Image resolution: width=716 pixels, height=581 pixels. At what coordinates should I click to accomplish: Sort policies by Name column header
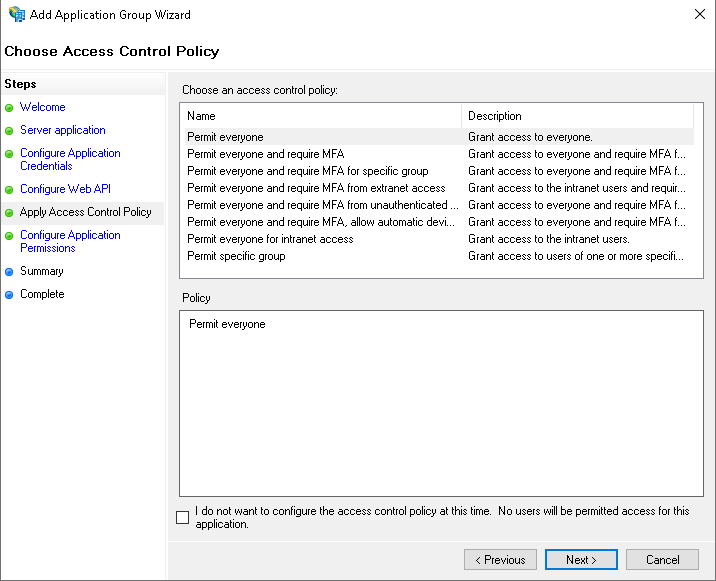(320, 116)
